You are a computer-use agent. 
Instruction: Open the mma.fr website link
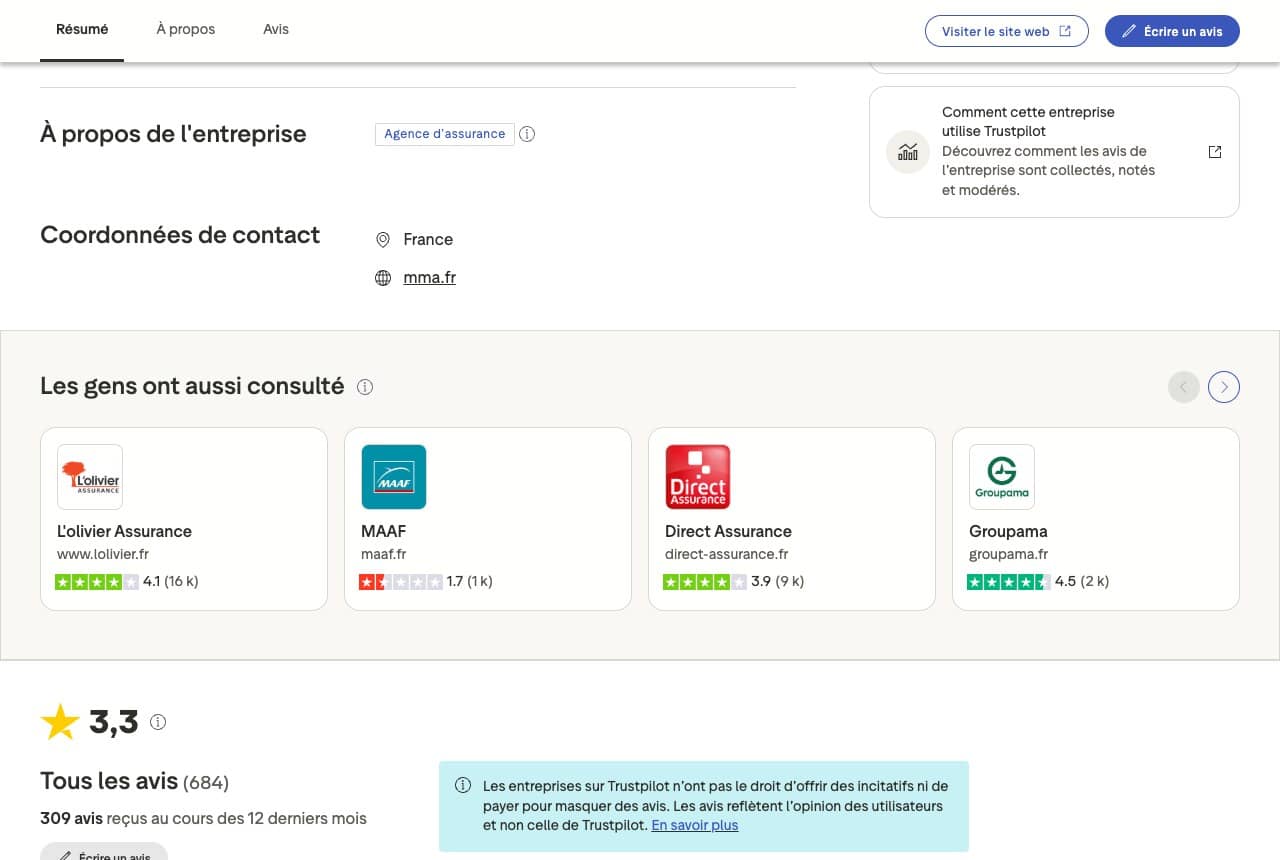click(429, 278)
